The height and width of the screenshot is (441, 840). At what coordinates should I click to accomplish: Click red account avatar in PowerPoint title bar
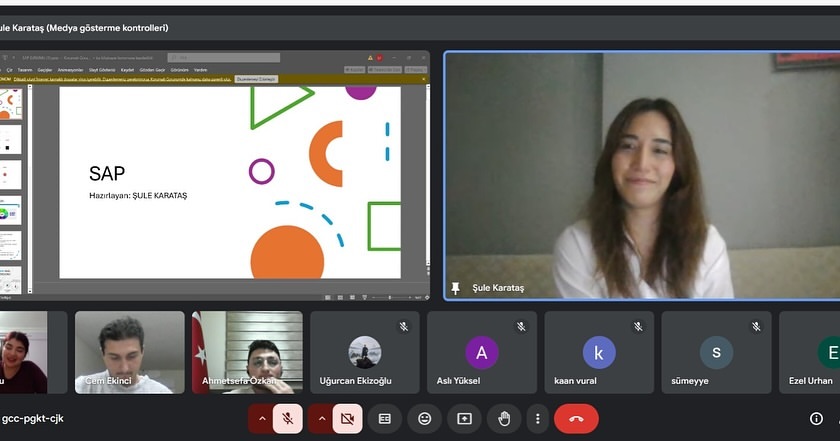(x=379, y=57)
